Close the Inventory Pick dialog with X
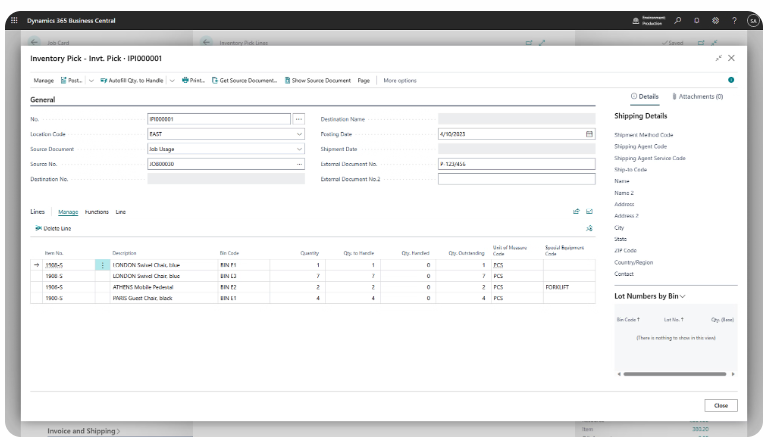The width and height of the screenshot is (770, 440). 731,58
